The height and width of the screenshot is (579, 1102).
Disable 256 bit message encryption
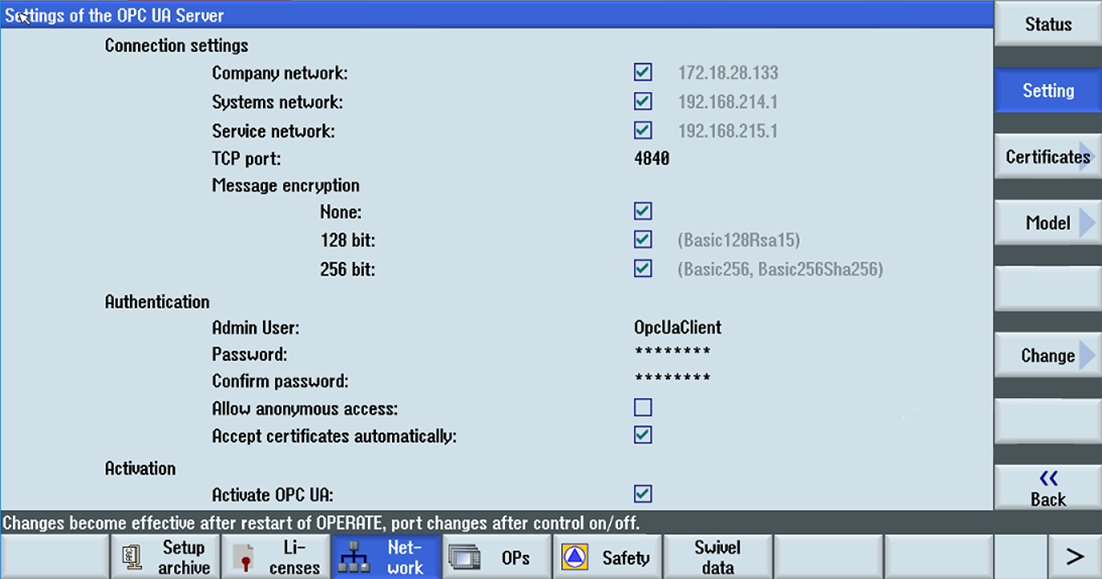(642, 268)
